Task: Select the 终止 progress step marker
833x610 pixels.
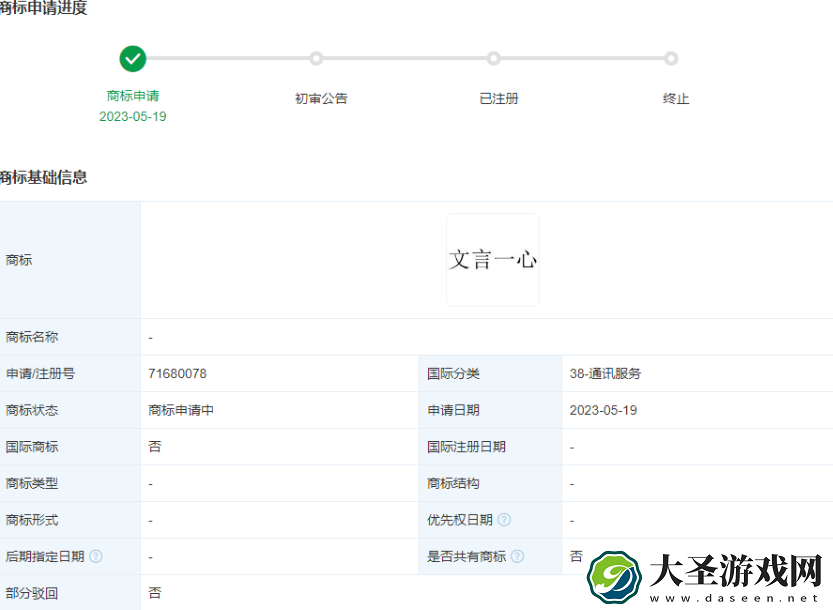Action: pos(671,58)
